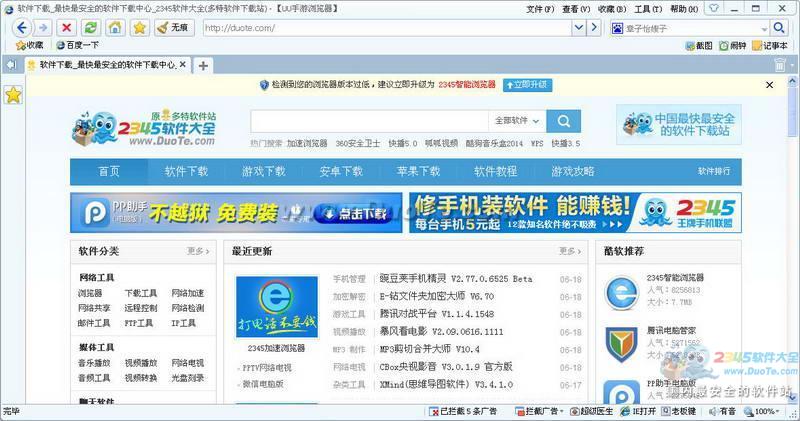The width and height of the screenshot is (800, 421).
Task: Click the sidebar favorites star icon
Action: click(13, 94)
